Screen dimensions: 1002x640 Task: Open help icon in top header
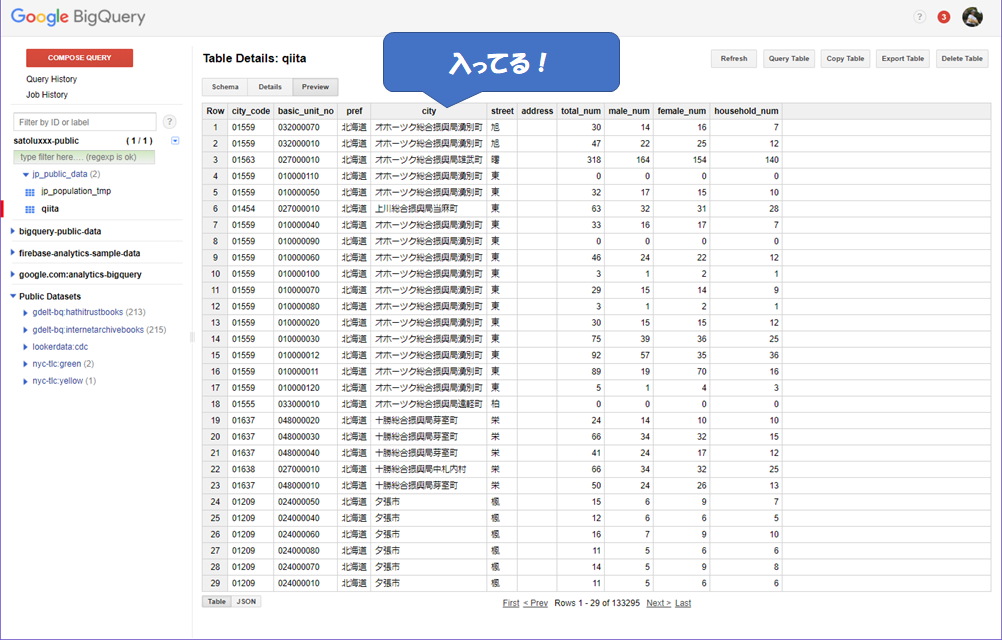click(x=920, y=17)
